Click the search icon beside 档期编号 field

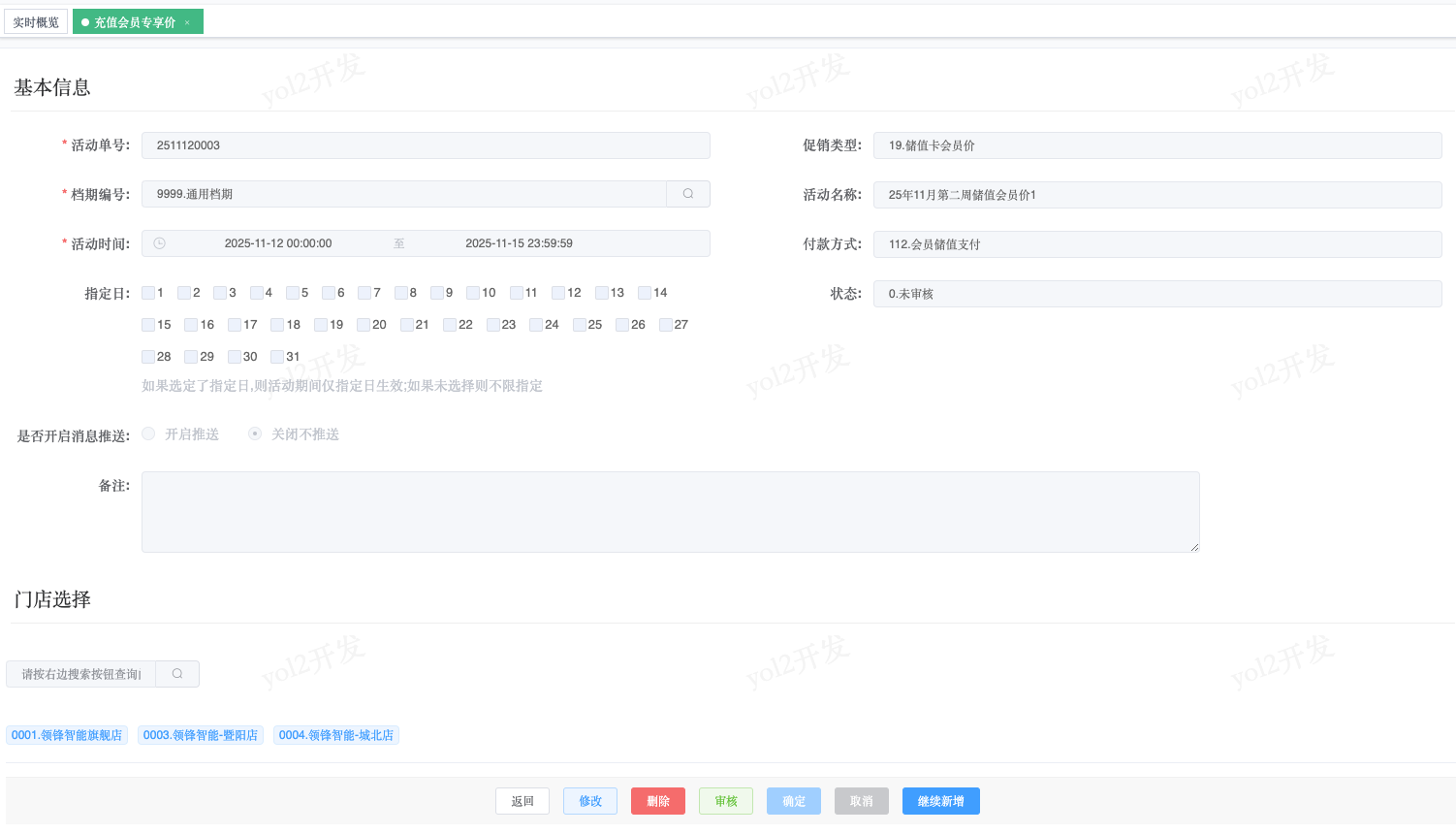(x=687, y=194)
